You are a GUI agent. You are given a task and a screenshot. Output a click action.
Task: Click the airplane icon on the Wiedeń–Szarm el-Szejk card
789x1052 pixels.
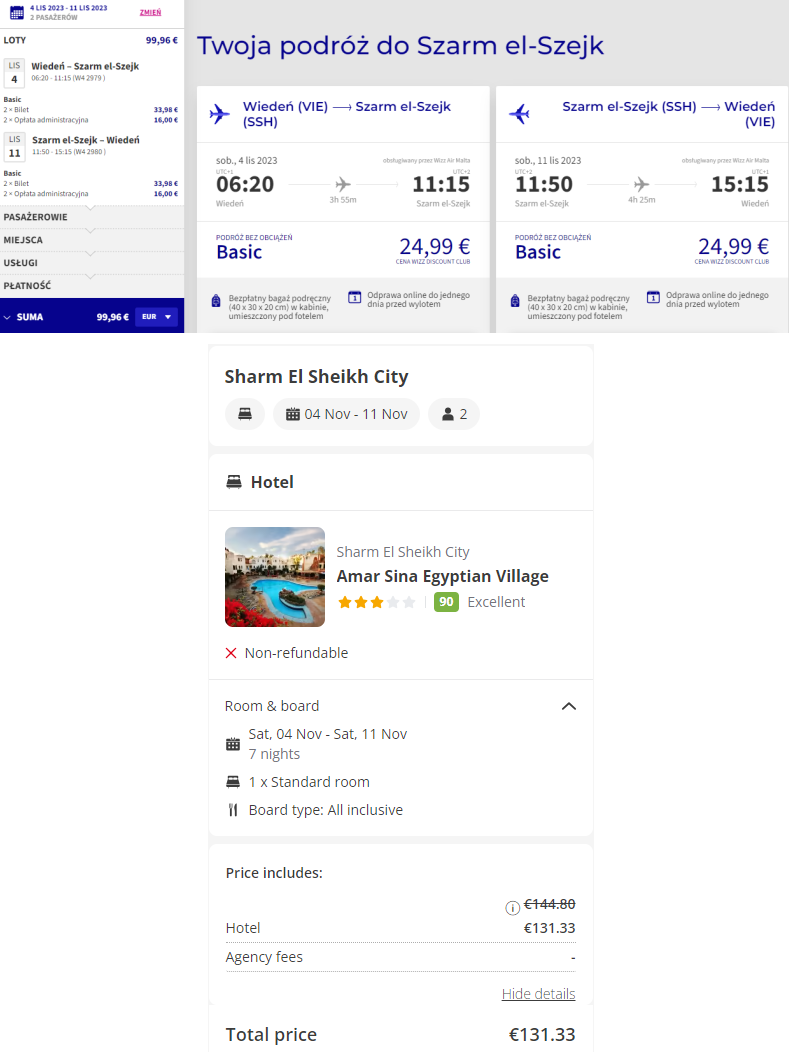coord(220,114)
